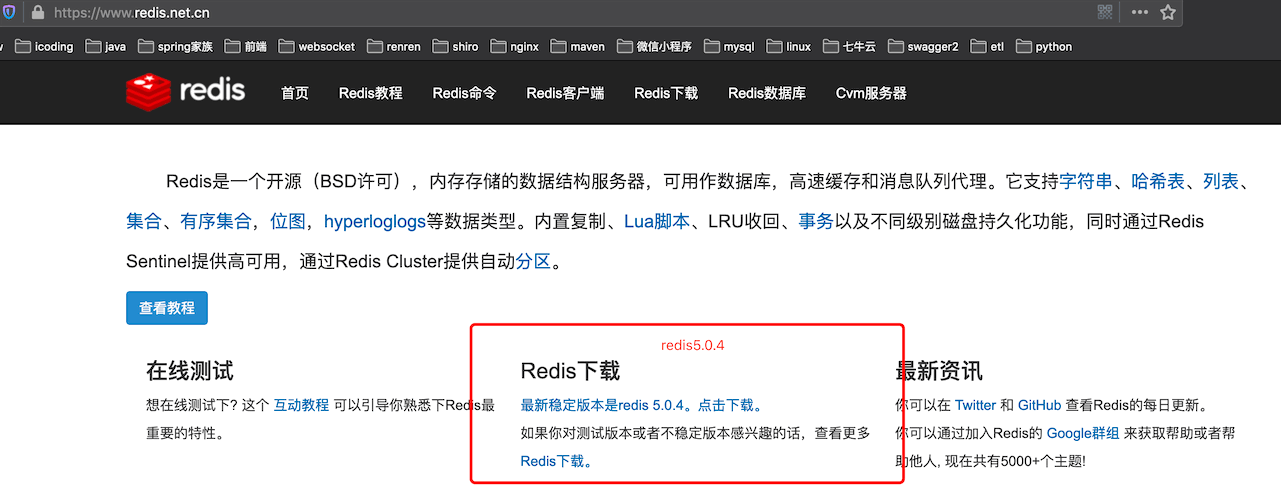The image size is (1281, 490).
Task: Select Redis下载 in the navigation bar
Action: [x=666, y=93]
